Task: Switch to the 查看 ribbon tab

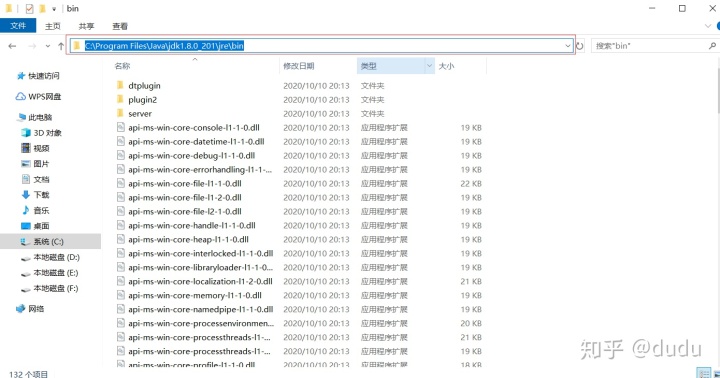Action: click(120, 26)
